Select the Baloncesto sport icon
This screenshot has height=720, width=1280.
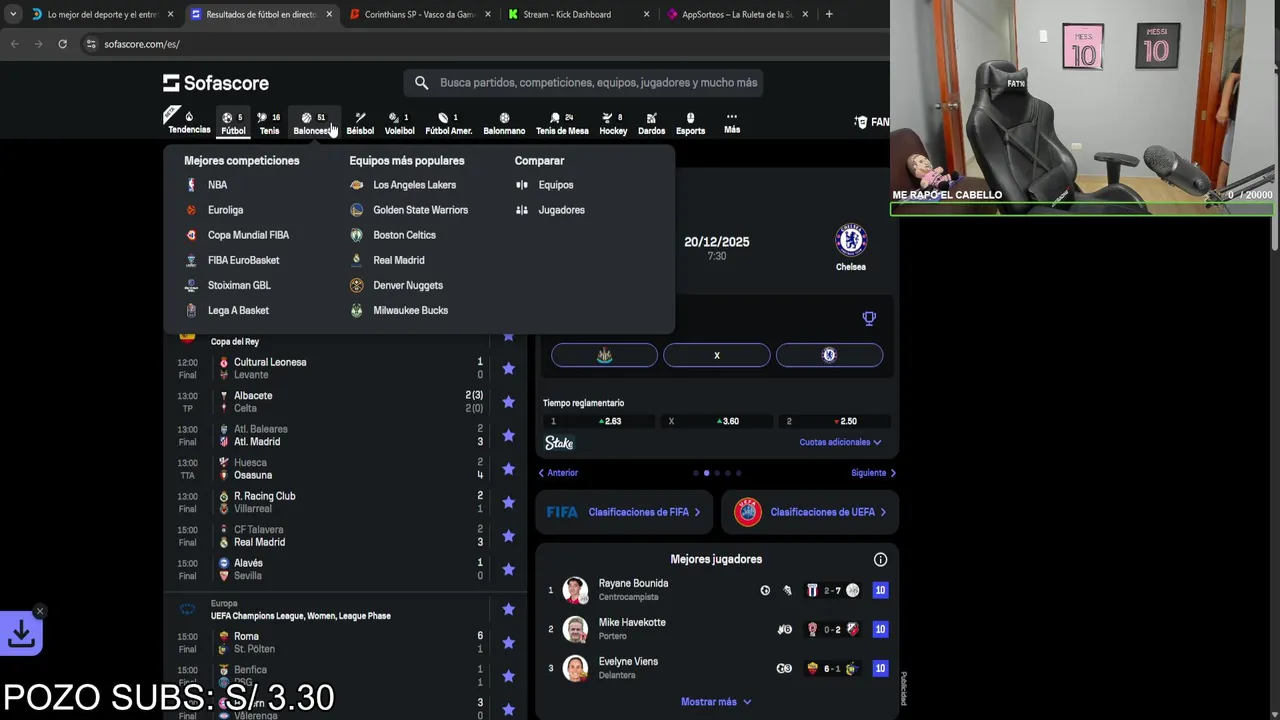tap(314, 122)
